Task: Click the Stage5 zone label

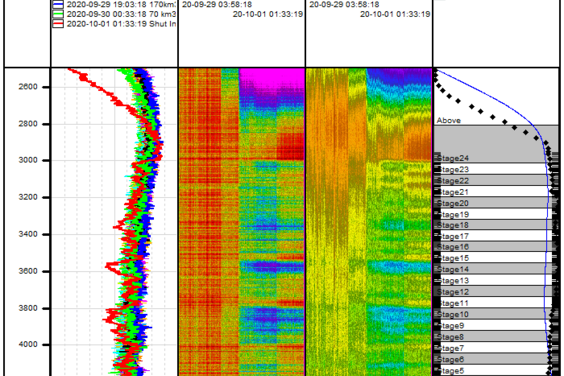Action: 451,371
